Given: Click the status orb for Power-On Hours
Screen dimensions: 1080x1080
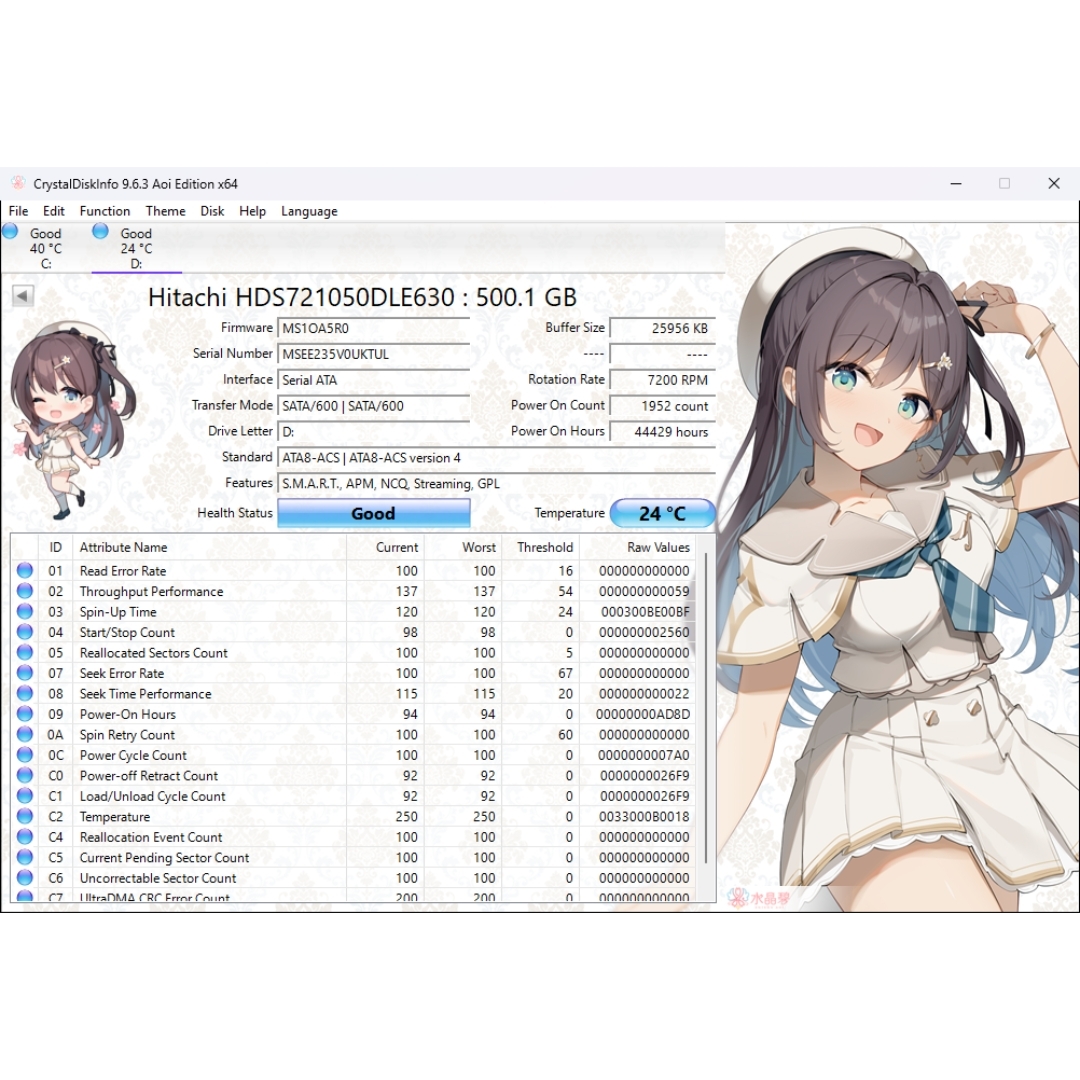Looking at the screenshot, I should (25, 714).
